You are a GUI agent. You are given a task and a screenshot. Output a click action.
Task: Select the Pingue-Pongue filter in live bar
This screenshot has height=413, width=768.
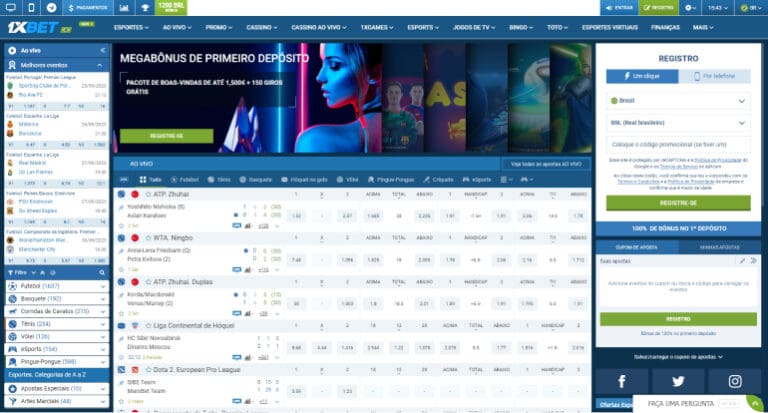coord(390,179)
